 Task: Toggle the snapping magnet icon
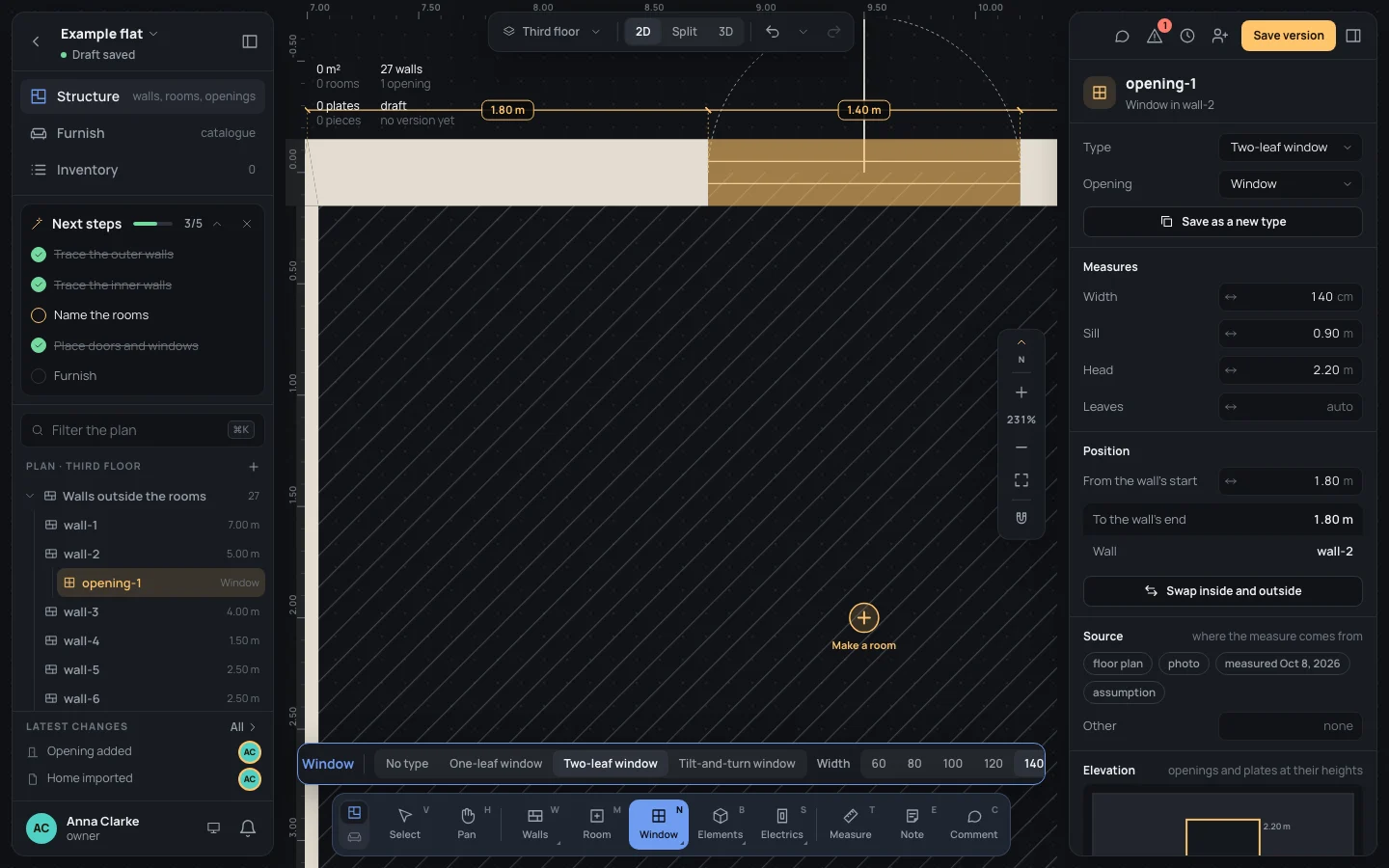[x=1021, y=518]
